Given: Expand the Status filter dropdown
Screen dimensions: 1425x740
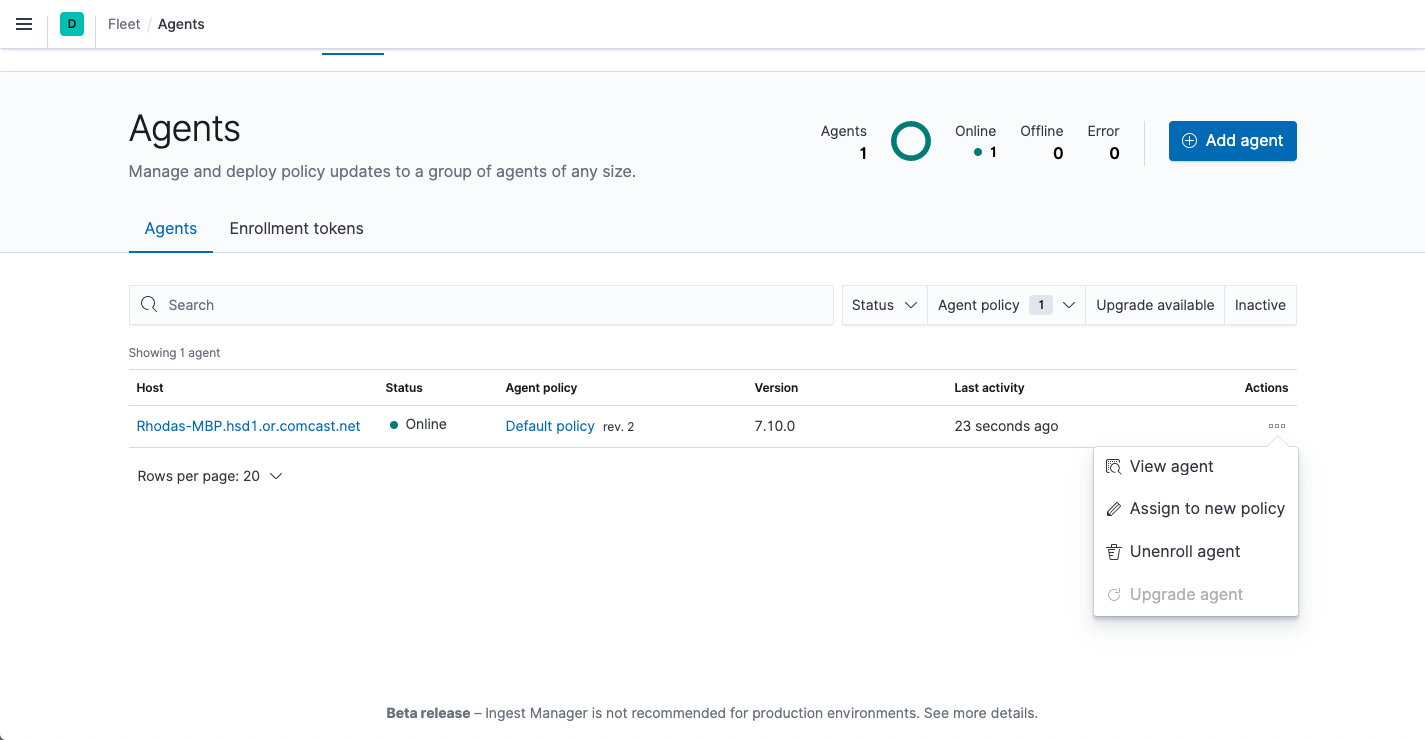Looking at the screenshot, I should pyautogui.click(x=884, y=305).
